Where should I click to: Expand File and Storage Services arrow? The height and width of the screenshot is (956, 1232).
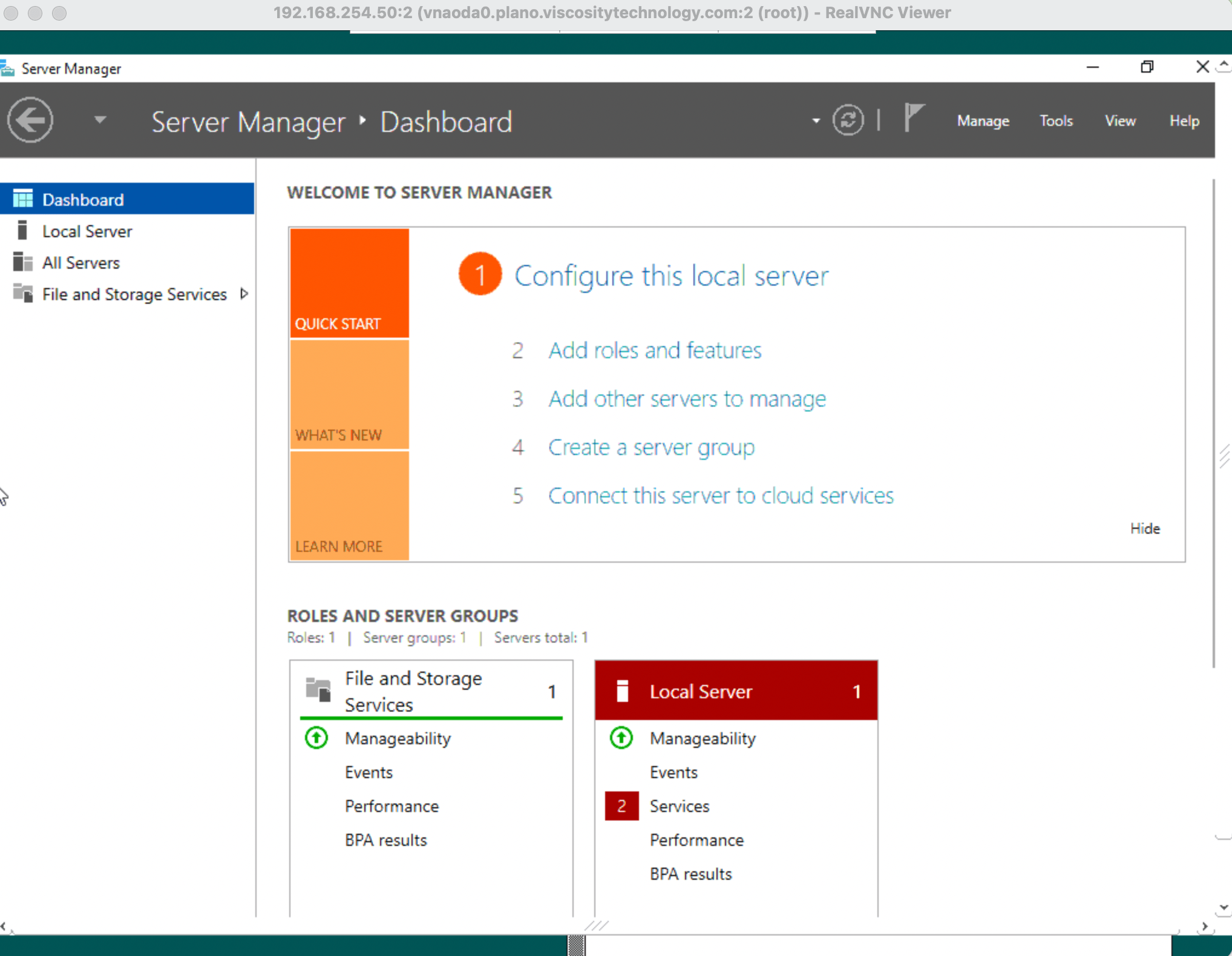[244, 293]
